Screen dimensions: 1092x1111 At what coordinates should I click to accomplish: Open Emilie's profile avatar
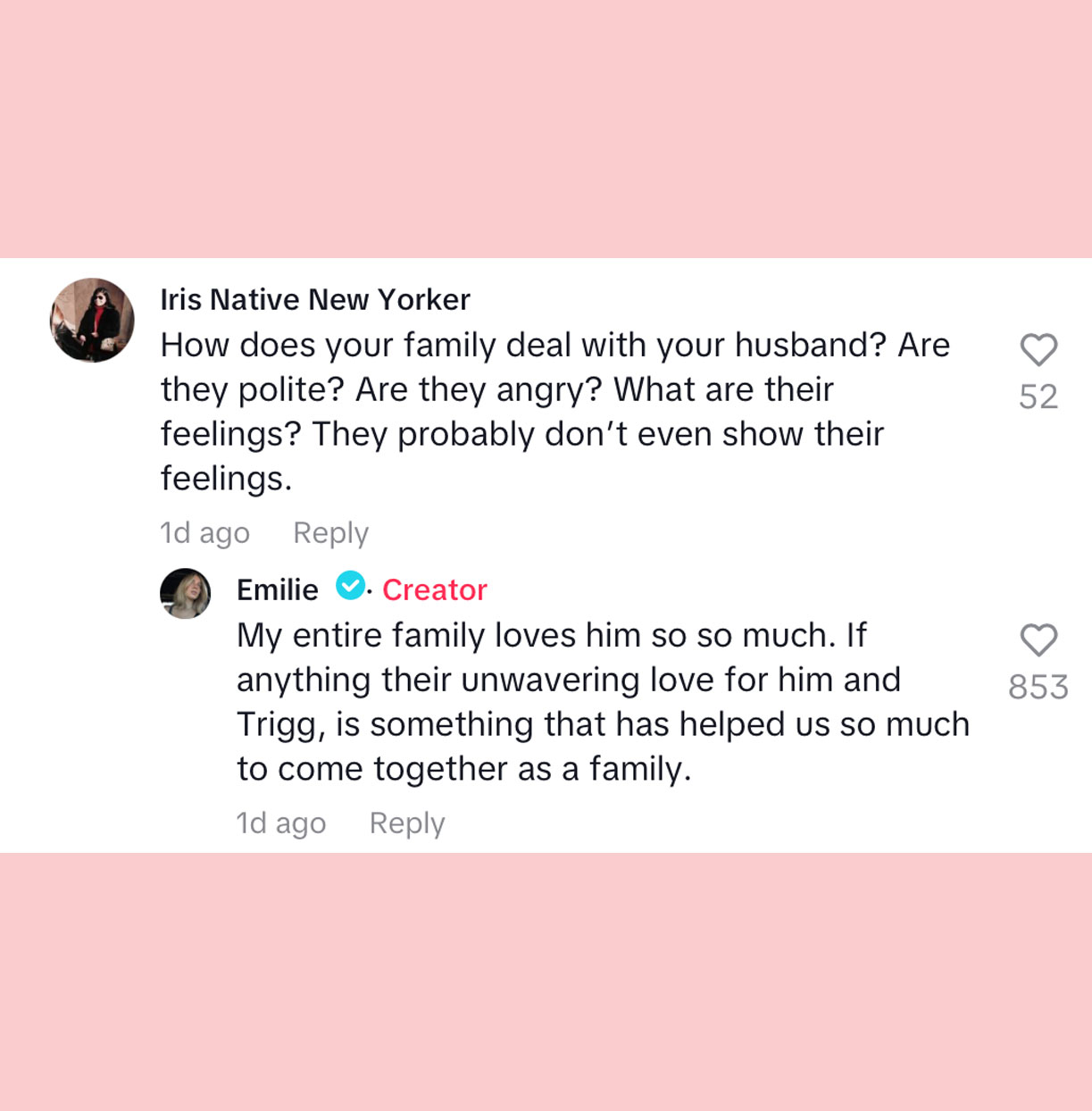click(x=185, y=590)
